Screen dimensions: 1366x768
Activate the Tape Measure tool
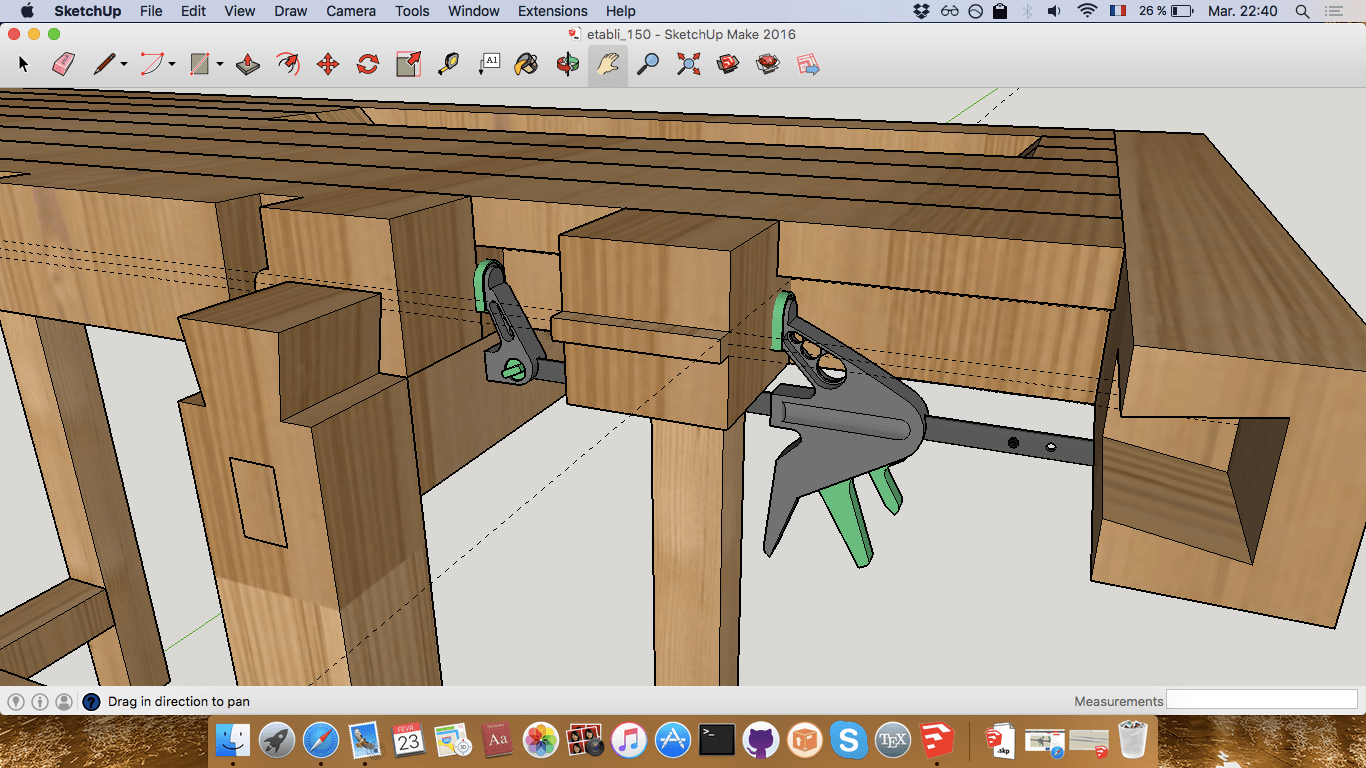click(449, 65)
